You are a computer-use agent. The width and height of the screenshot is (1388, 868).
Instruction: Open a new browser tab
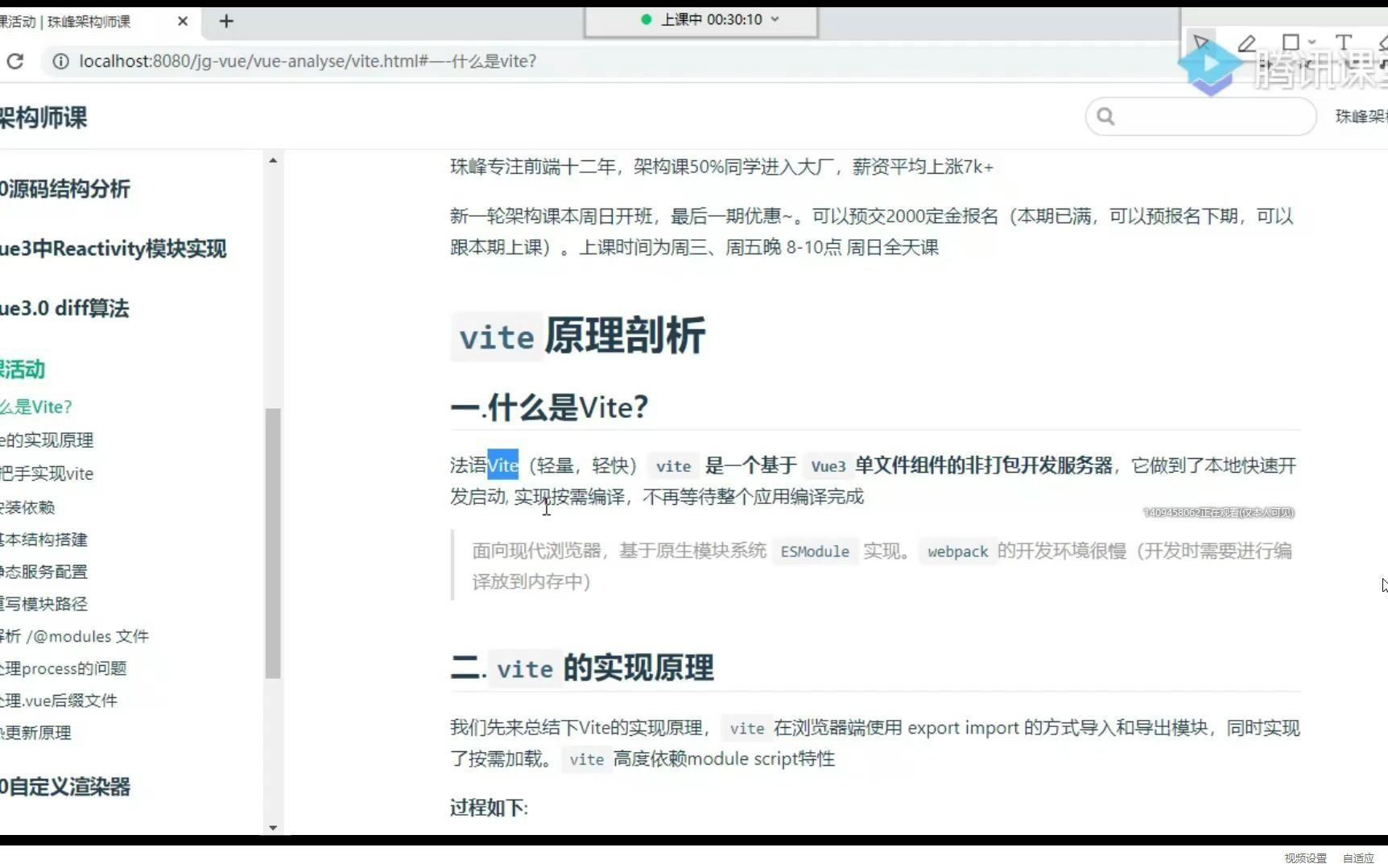226,21
